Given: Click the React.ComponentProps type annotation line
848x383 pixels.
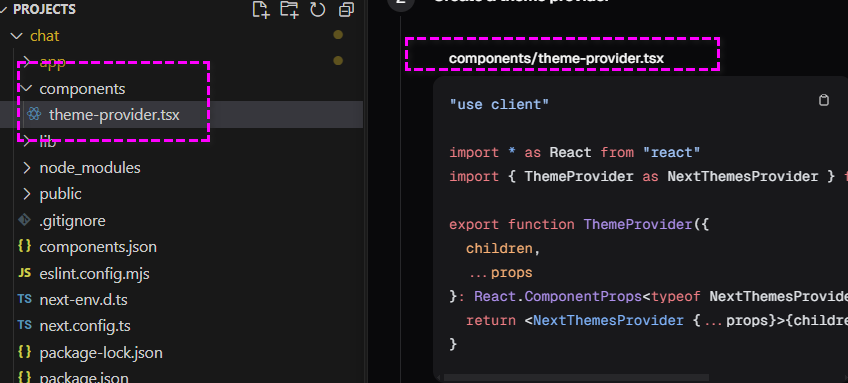Looking at the screenshot, I should [648, 296].
